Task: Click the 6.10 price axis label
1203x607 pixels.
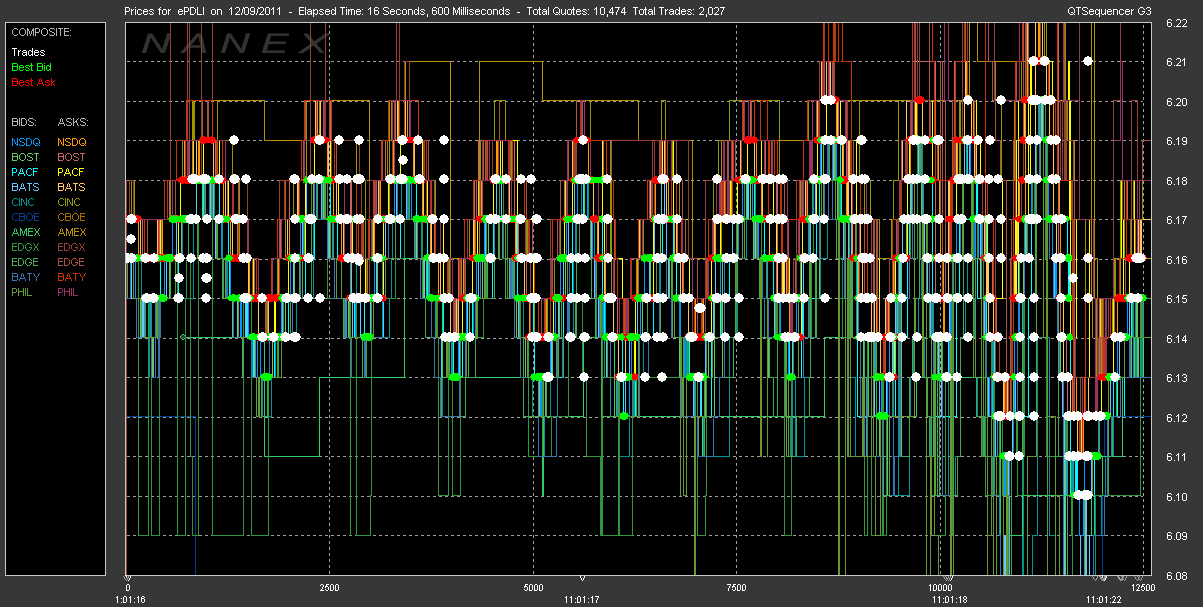Action: (x=1175, y=497)
